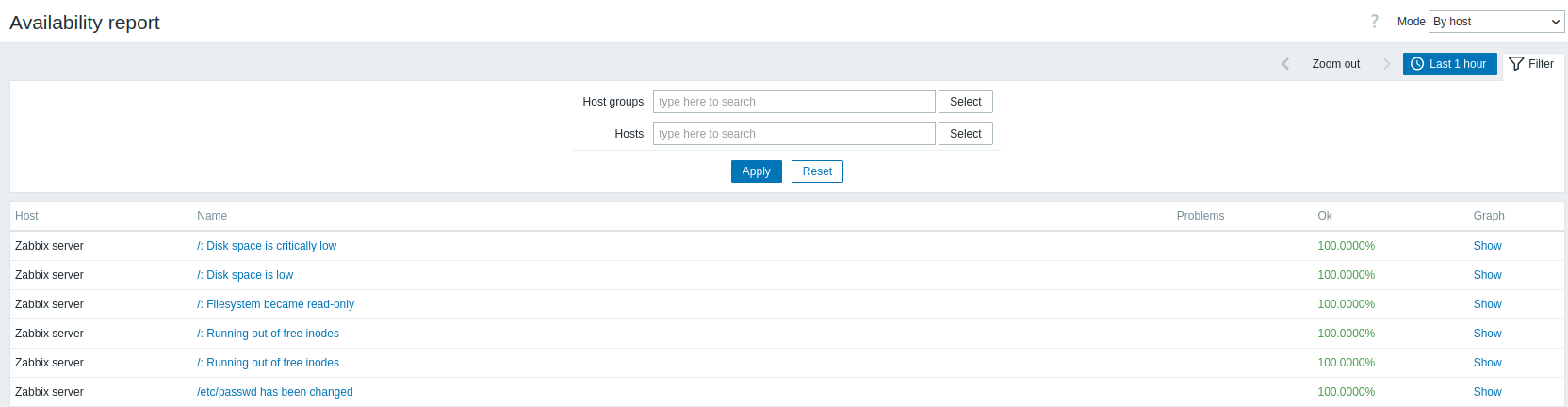Open the help question mark icon
Viewport: 1568px width, 407px height.
pos(1374,22)
